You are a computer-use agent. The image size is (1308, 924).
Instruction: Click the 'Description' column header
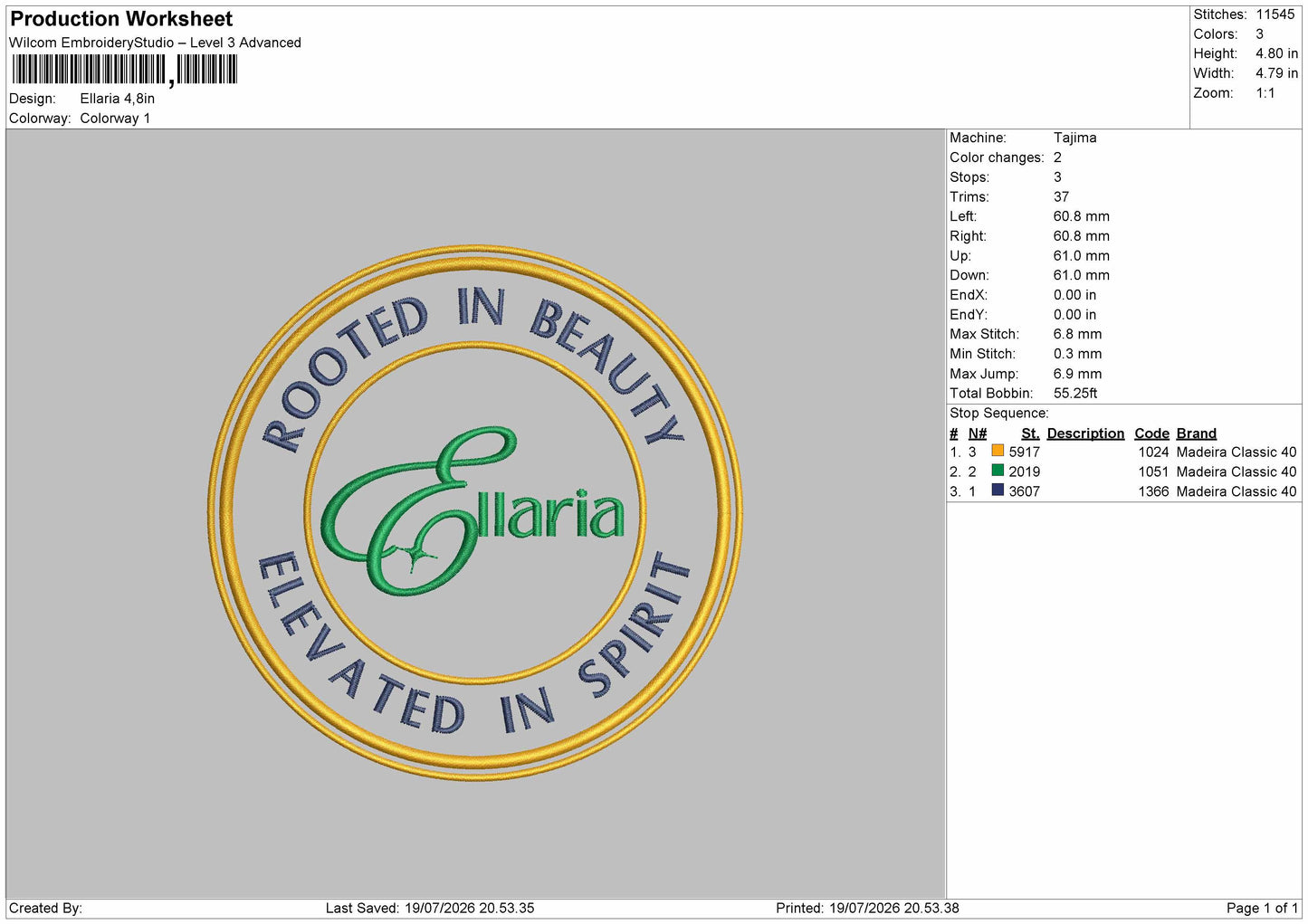pos(1085,433)
